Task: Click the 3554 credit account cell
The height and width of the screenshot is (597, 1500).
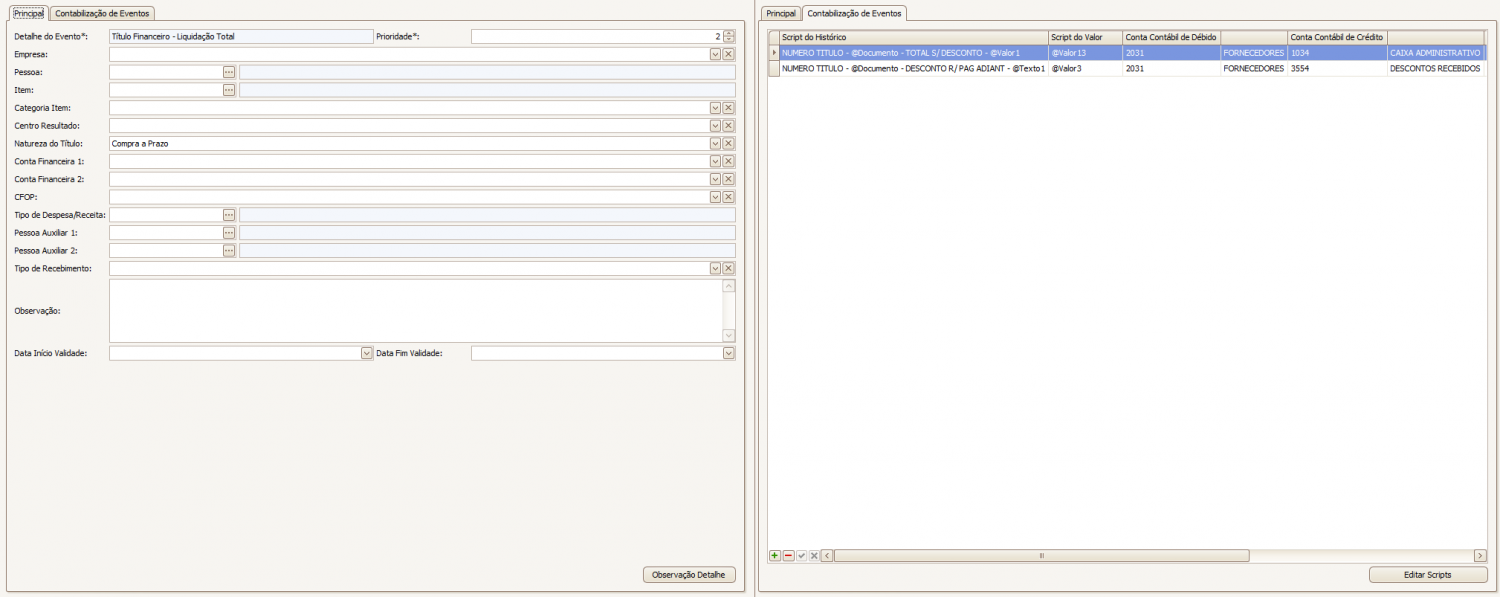Action: coord(1337,69)
